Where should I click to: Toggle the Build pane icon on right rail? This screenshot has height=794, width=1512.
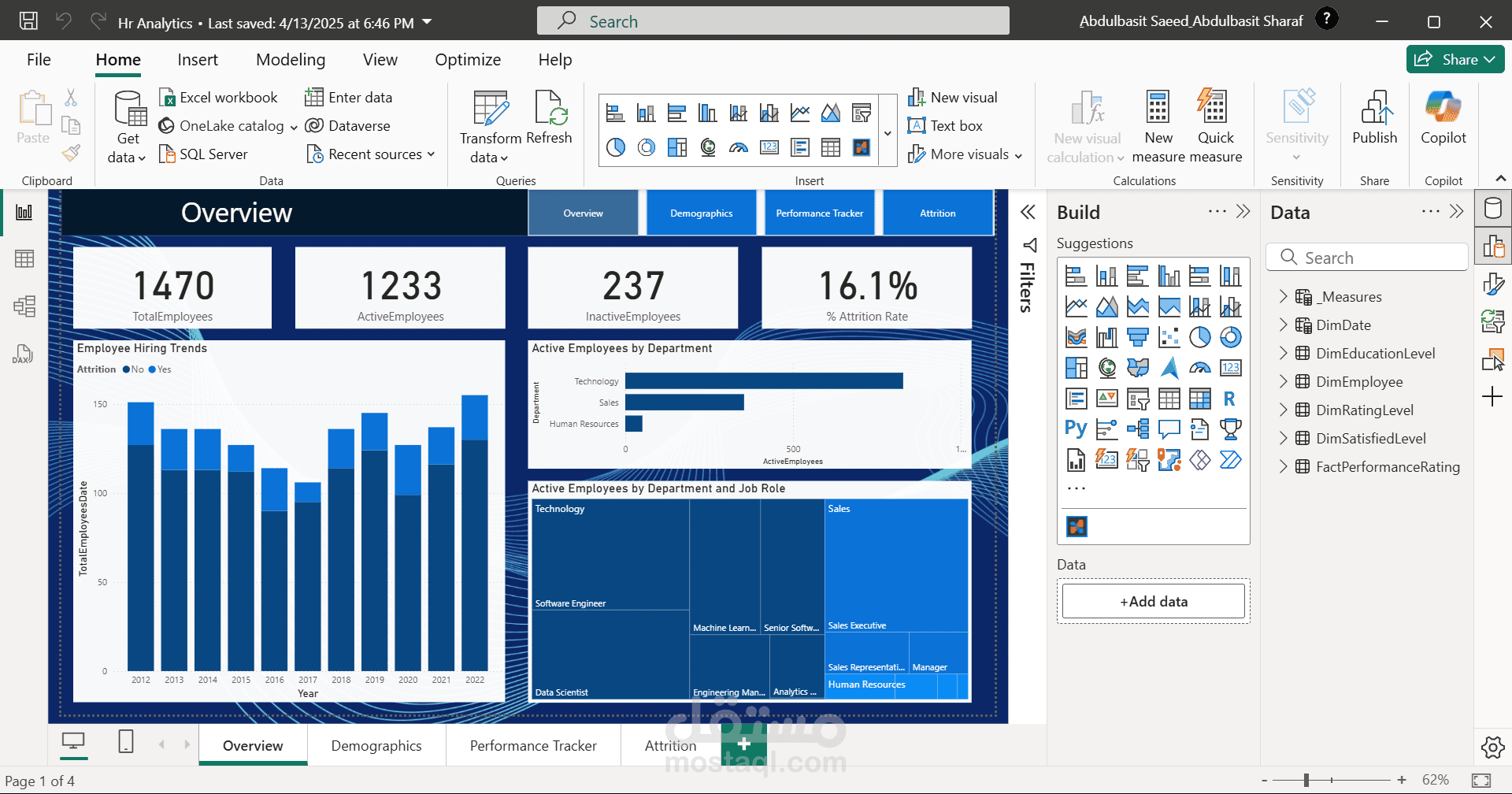coord(1493,246)
